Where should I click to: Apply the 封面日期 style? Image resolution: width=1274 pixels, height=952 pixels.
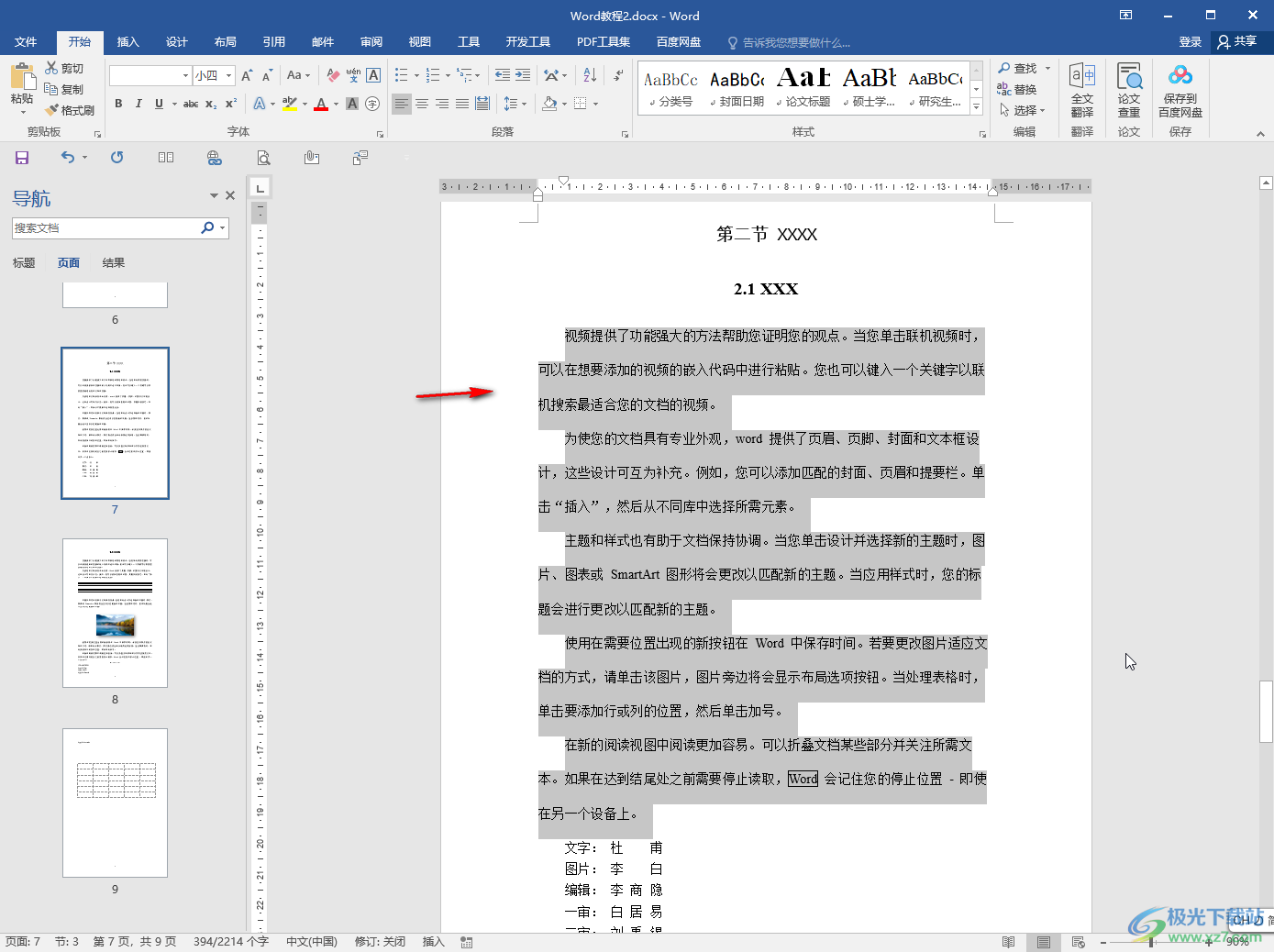click(x=737, y=88)
